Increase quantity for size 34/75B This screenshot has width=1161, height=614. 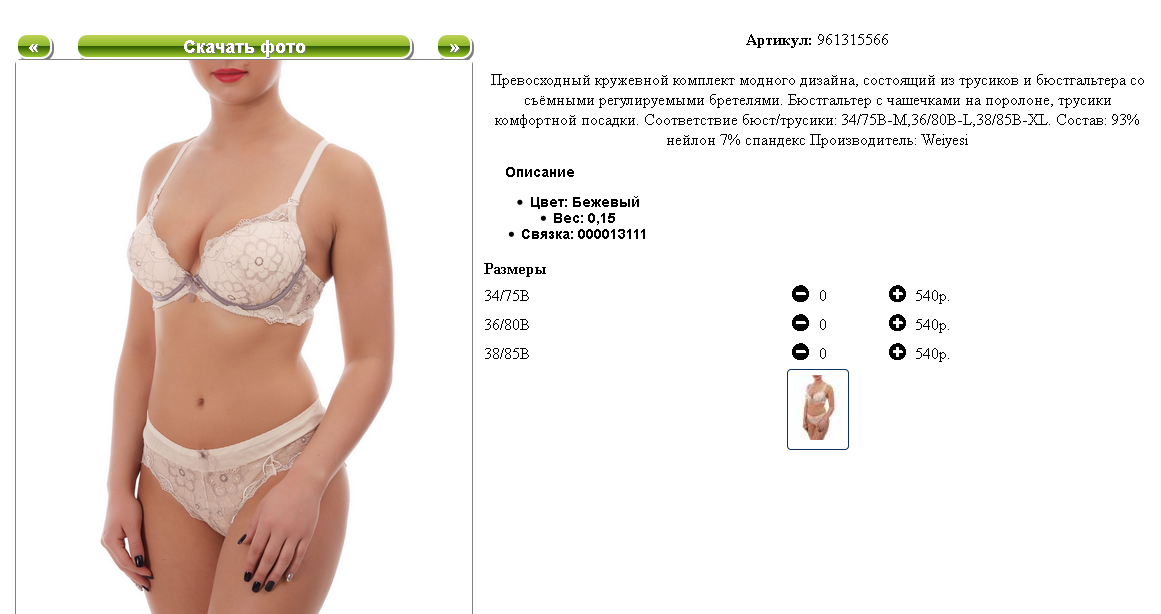[x=897, y=294]
